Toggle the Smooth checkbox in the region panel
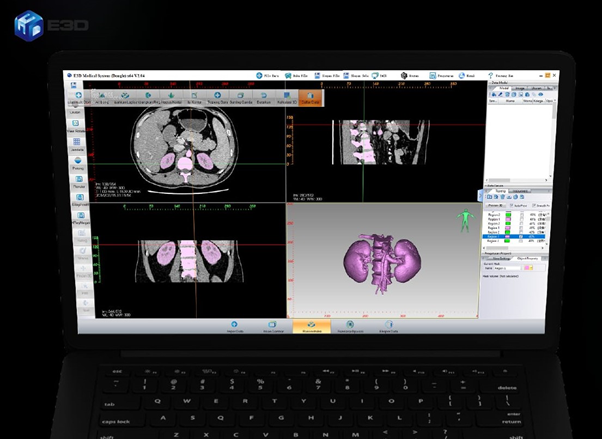 coord(534,206)
